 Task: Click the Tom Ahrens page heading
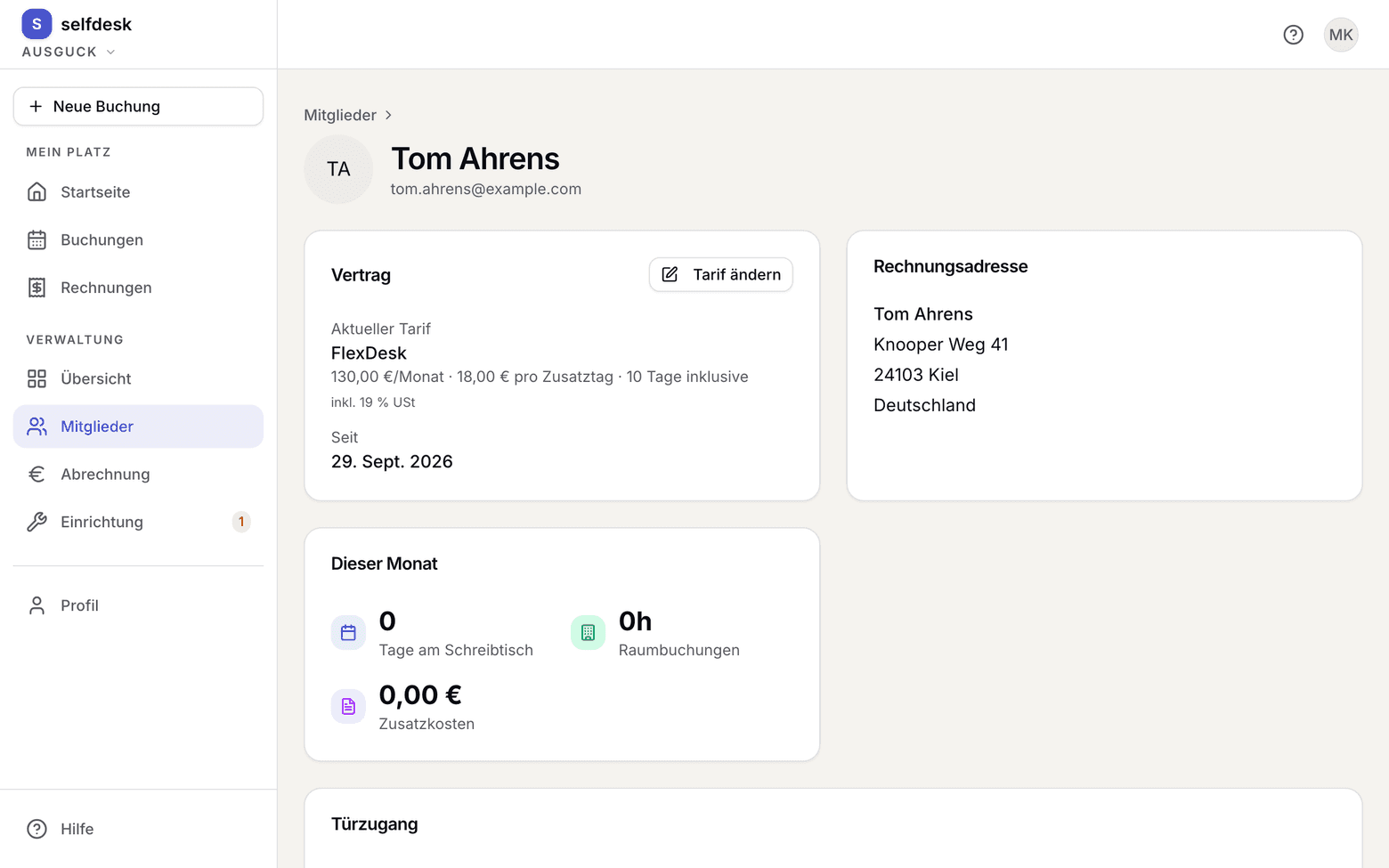click(475, 158)
